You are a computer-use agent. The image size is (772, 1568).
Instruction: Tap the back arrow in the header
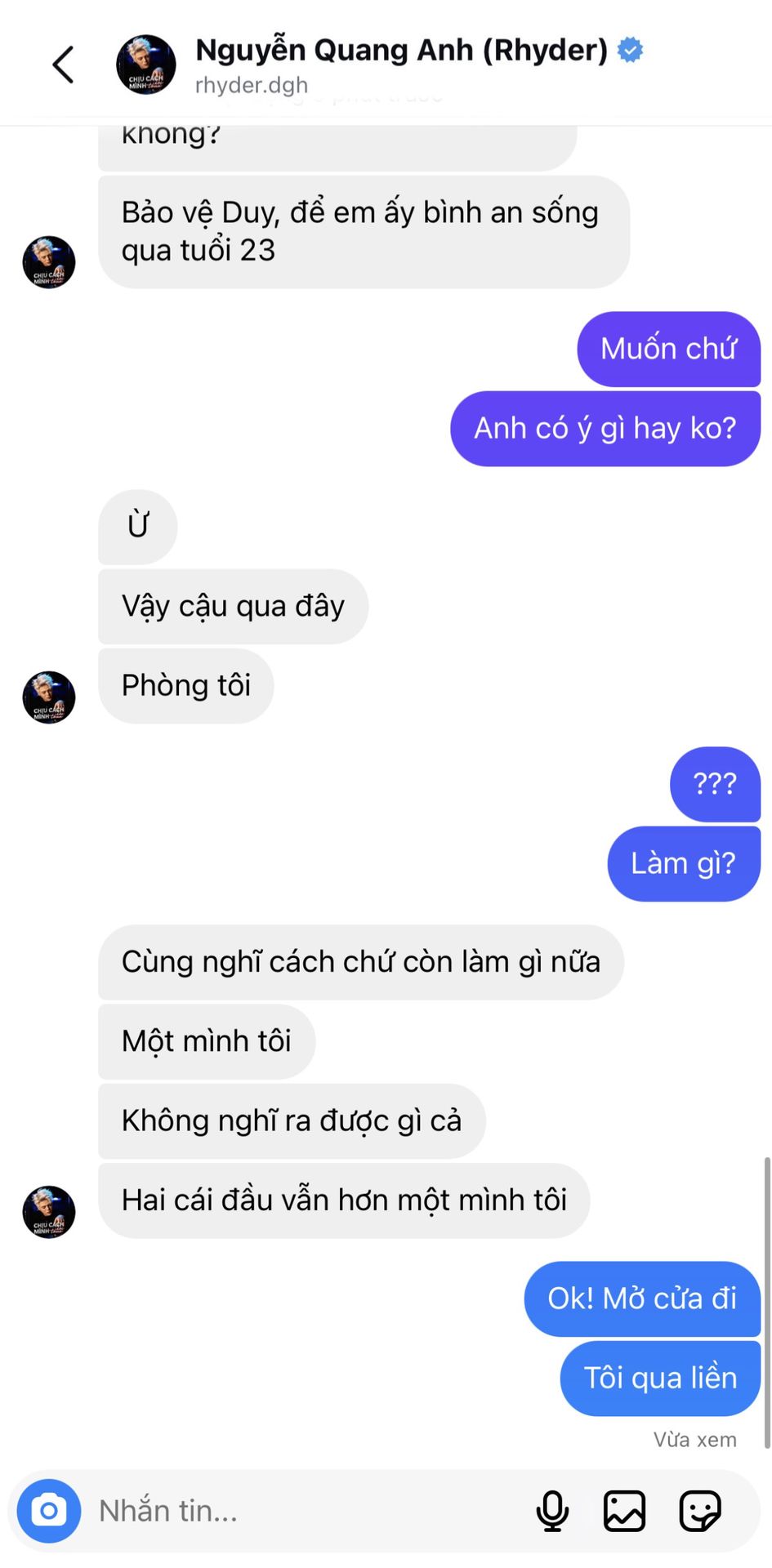coord(64,65)
